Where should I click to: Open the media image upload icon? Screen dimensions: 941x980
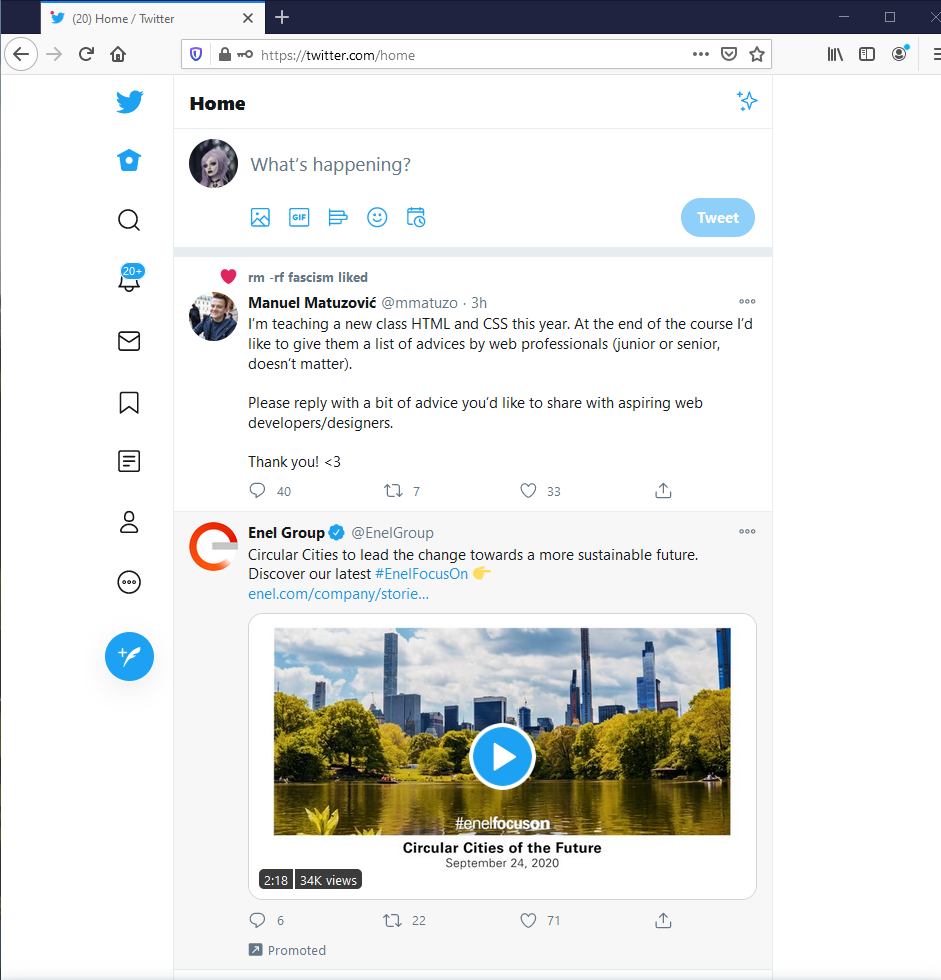point(260,217)
